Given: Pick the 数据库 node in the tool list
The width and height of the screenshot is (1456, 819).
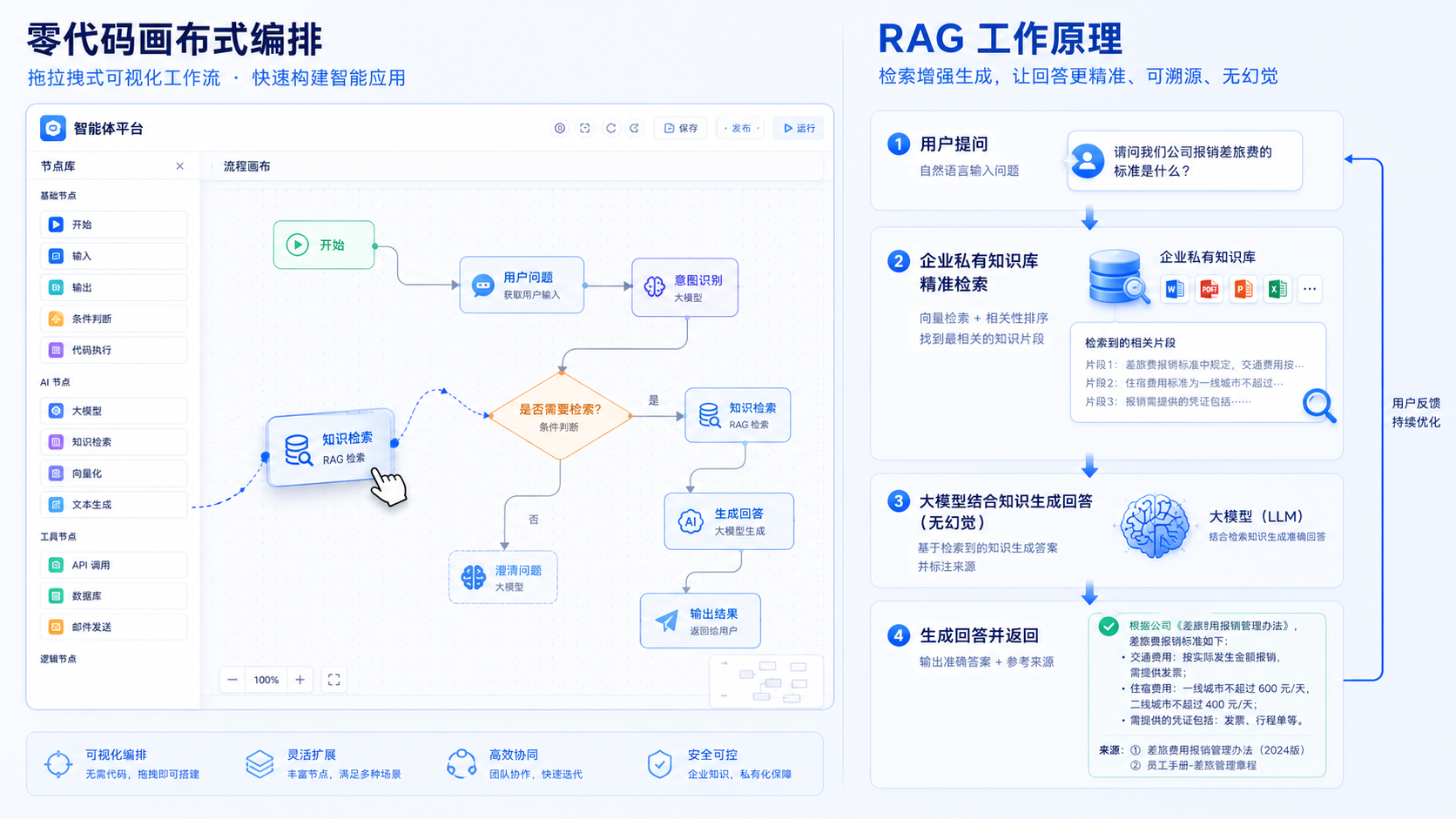Looking at the screenshot, I should tap(113, 596).
